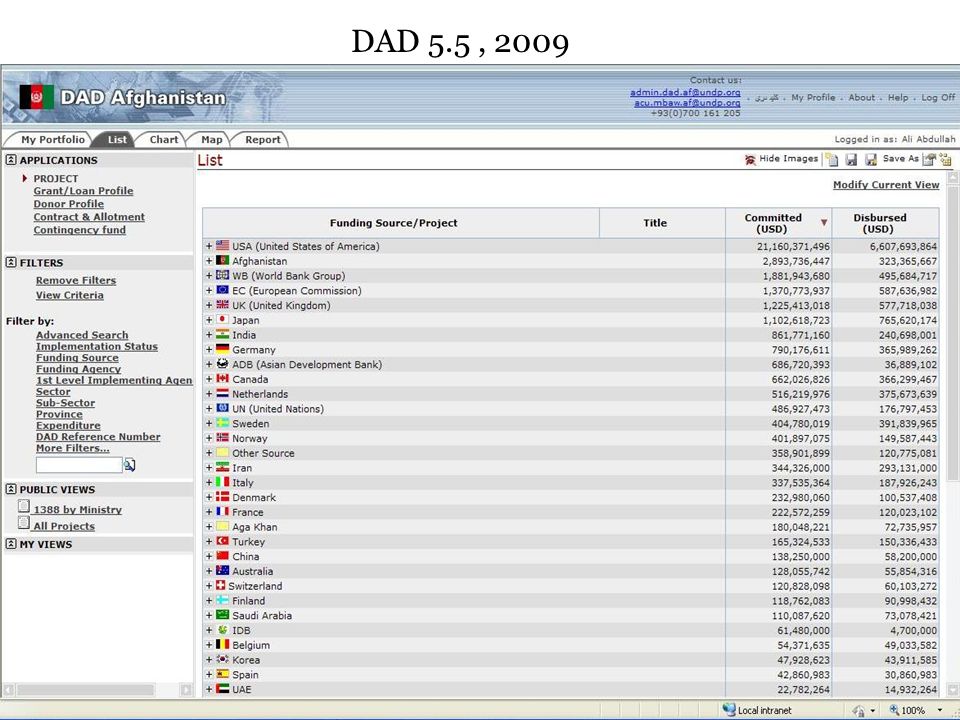Click the Save As floppy disk icon

(871, 160)
